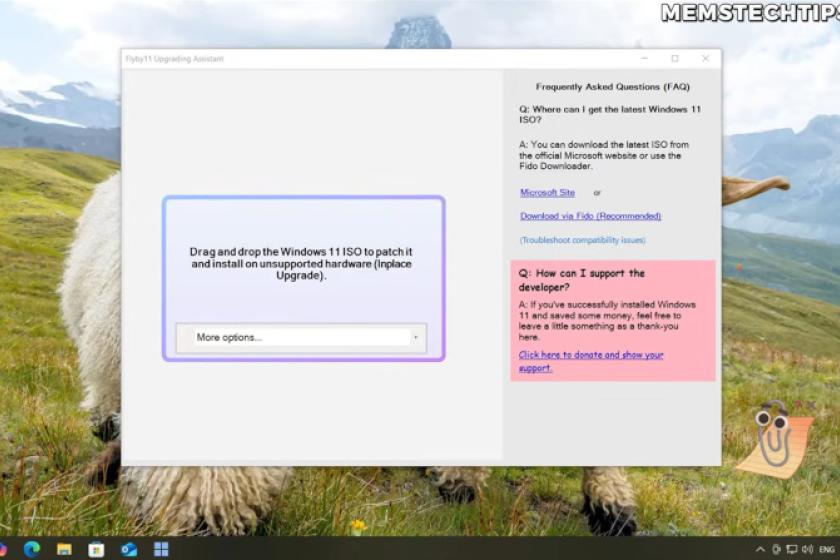
Task: Open the Microsoft Site link
Action: tap(547, 193)
